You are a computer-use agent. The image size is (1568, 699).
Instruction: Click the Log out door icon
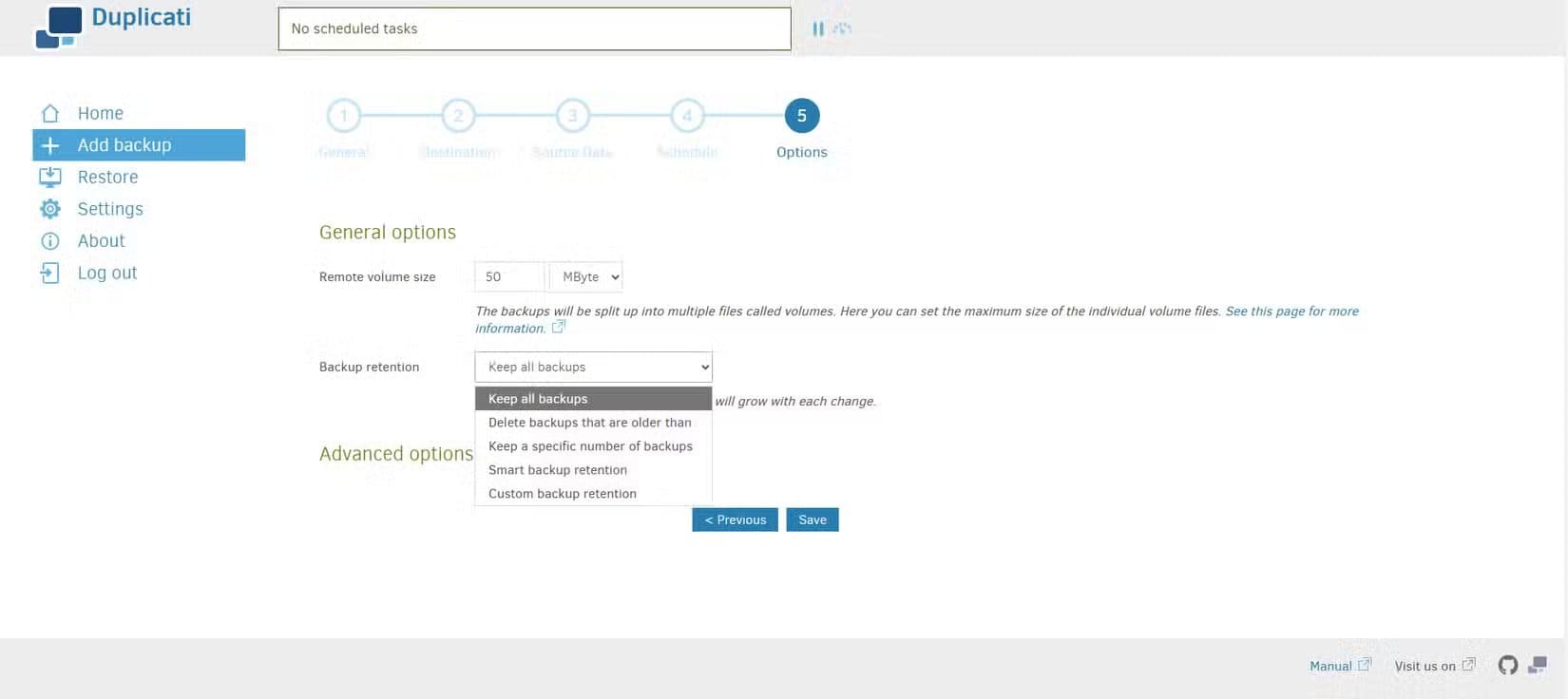click(x=50, y=274)
